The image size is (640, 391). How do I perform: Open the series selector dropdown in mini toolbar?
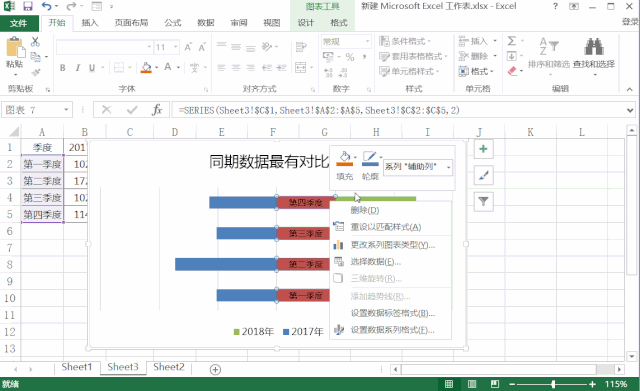click(x=448, y=167)
